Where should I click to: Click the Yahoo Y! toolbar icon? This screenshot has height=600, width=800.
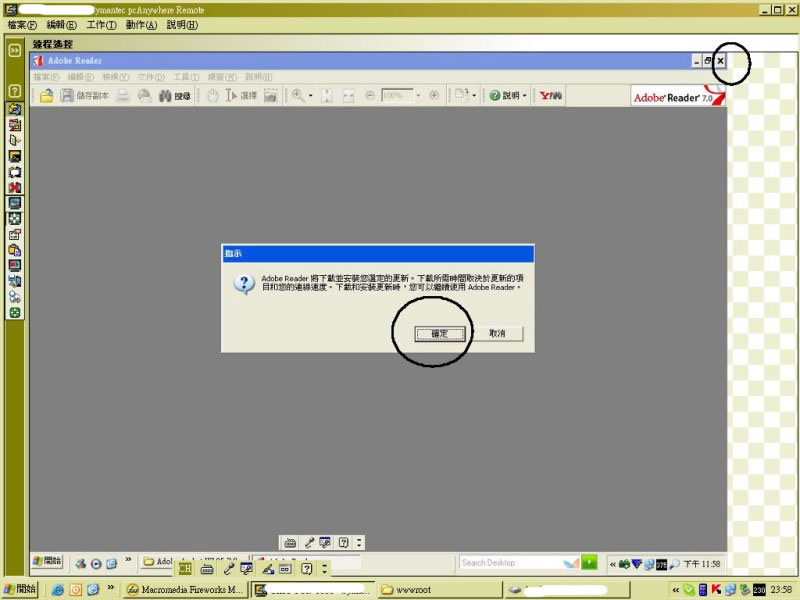click(551, 95)
